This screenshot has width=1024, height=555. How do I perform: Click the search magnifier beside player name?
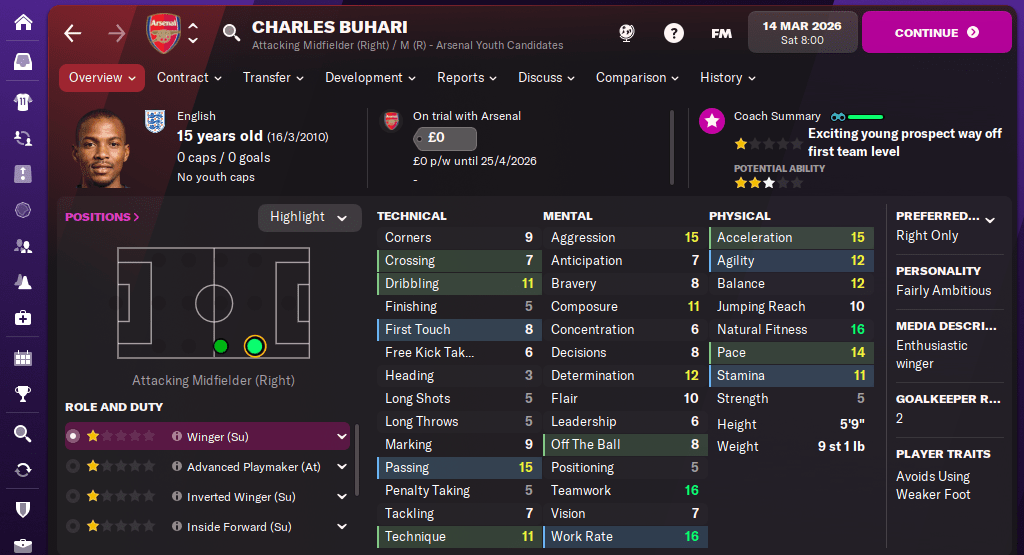pyautogui.click(x=231, y=33)
